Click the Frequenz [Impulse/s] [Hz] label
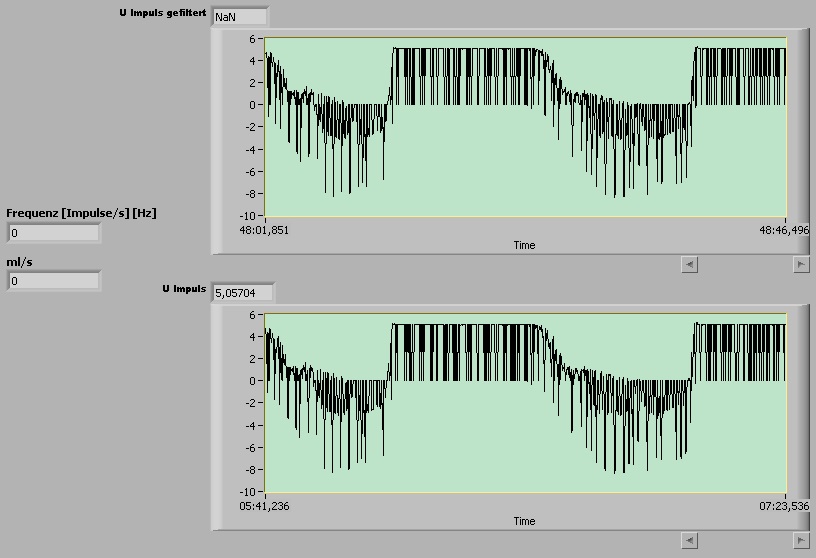This screenshot has height=558, width=816. pyautogui.click(x=81, y=213)
